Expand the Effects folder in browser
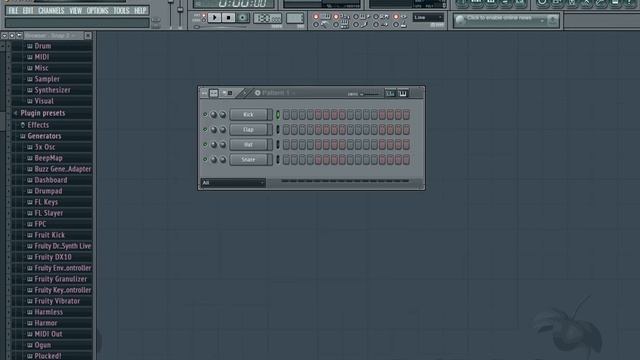Image resolution: width=640 pixels, height=360 pixels. pos(38,125)
